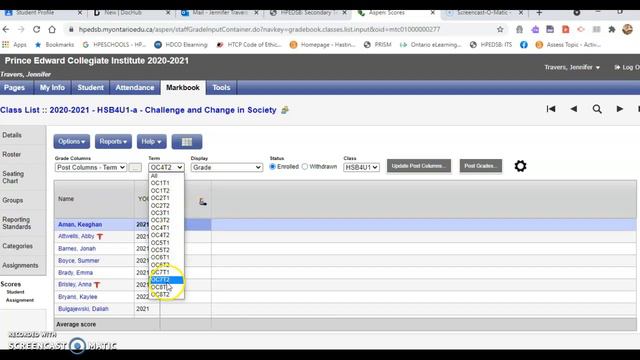Viewport: 640px width, 360px height.
Task: Go to next record arrow
Action: pyautogui.click(x=620, y=109)
